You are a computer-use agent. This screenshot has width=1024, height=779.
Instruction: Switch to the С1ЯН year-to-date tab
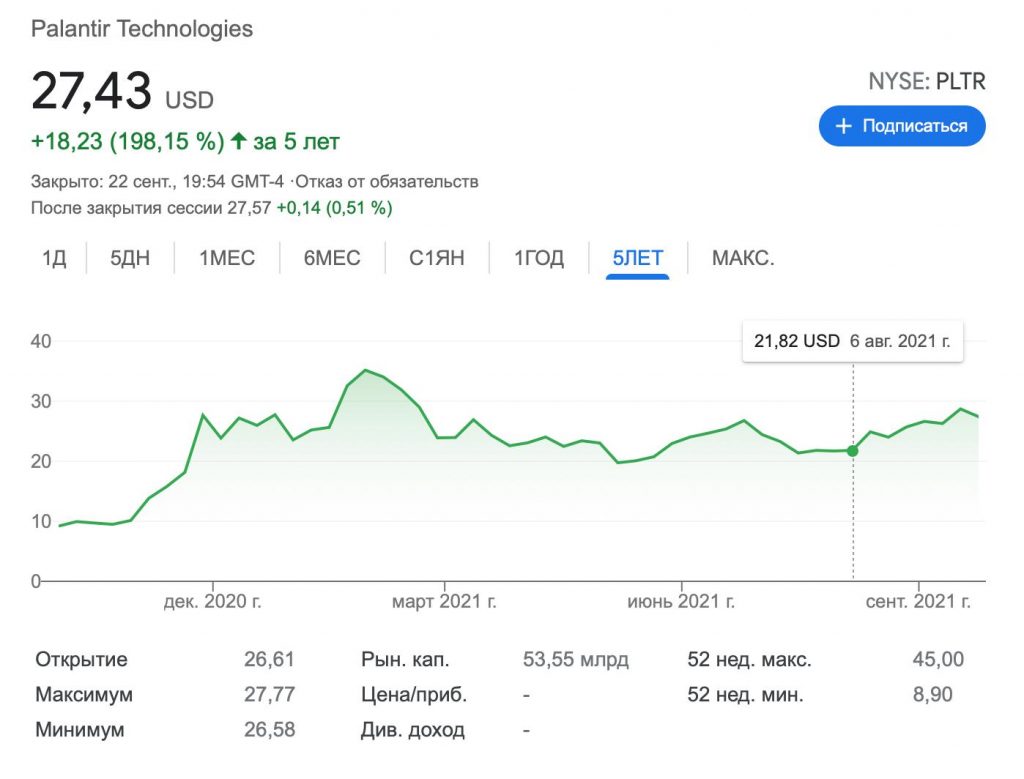point(437,259)
